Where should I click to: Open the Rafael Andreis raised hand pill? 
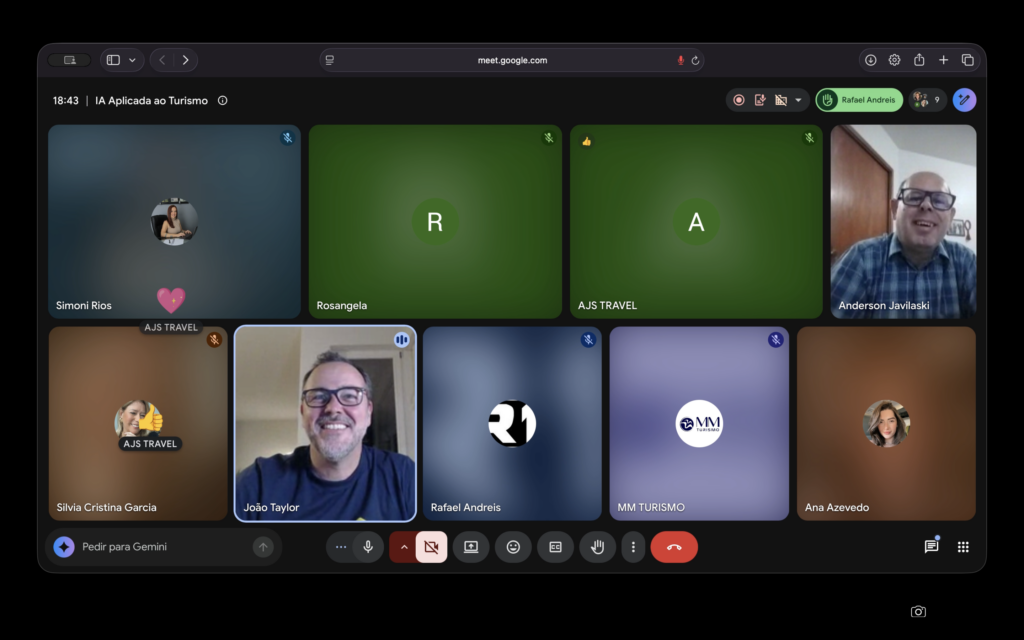pos(859,100)
